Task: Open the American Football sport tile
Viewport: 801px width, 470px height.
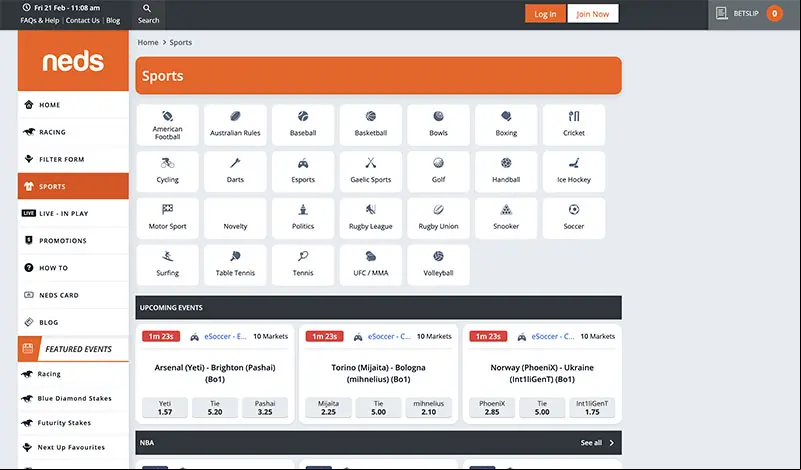Action: (168, 125)
